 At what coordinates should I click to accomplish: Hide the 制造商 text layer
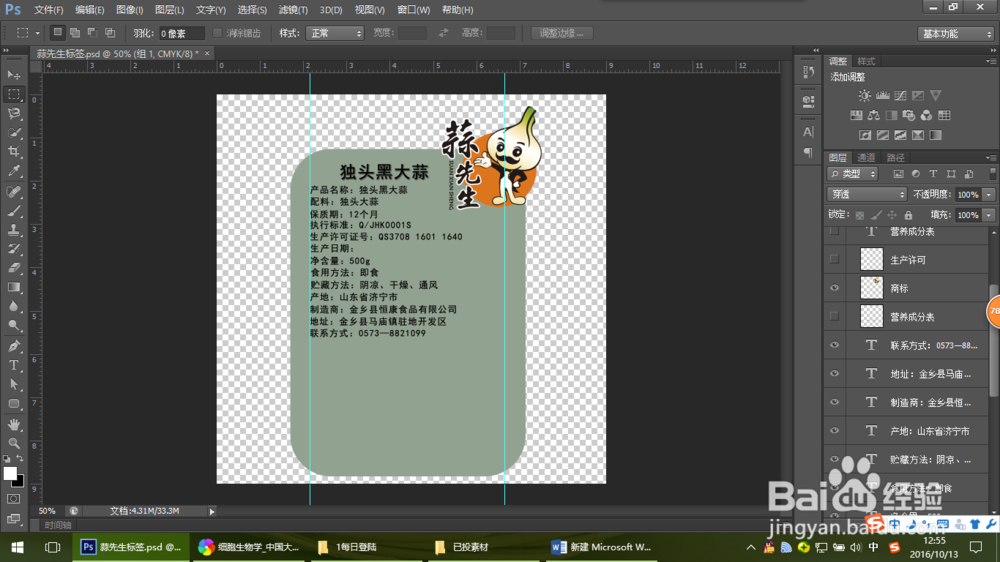[x=834, y=403]
